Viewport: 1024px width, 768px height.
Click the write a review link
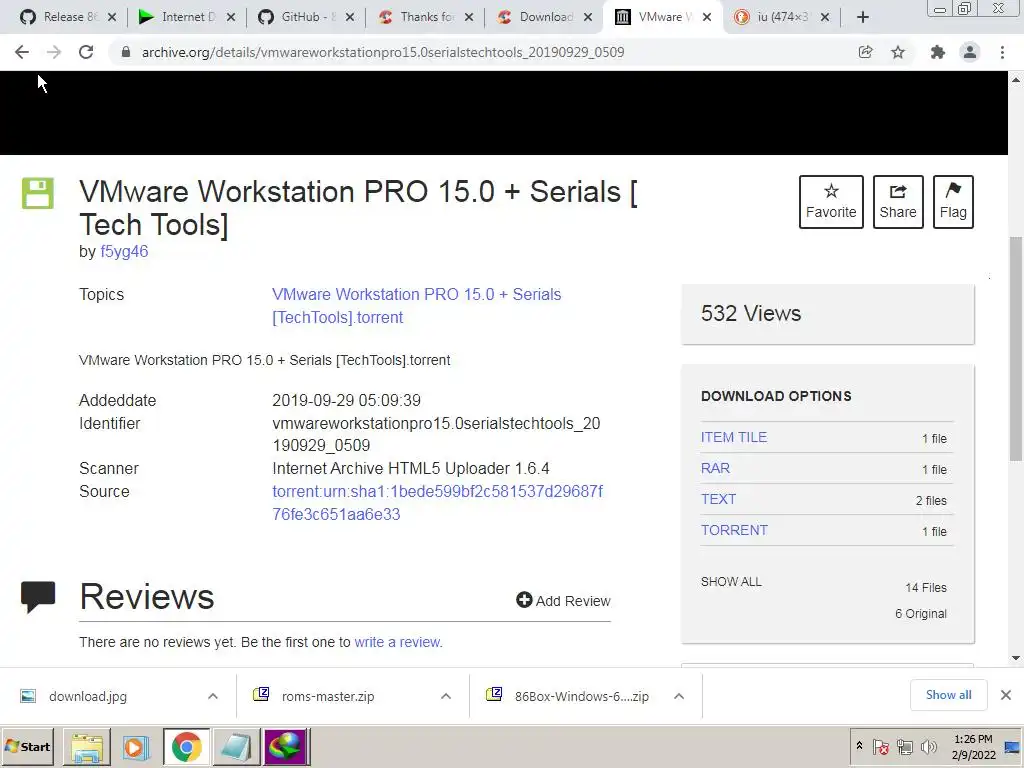tap(397, 642)
